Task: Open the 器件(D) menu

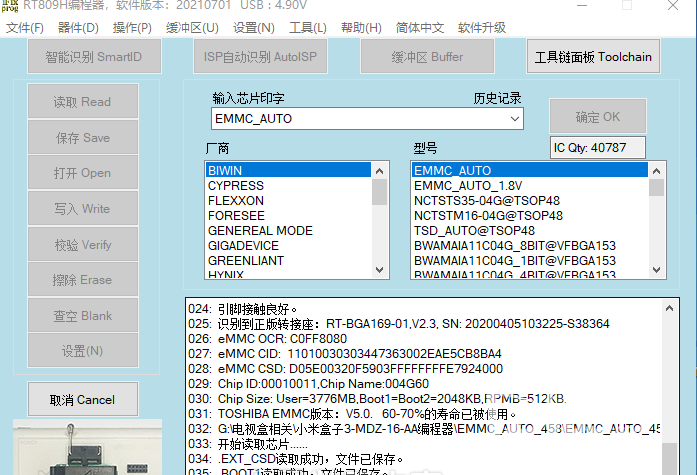Action: coord(78,28)
